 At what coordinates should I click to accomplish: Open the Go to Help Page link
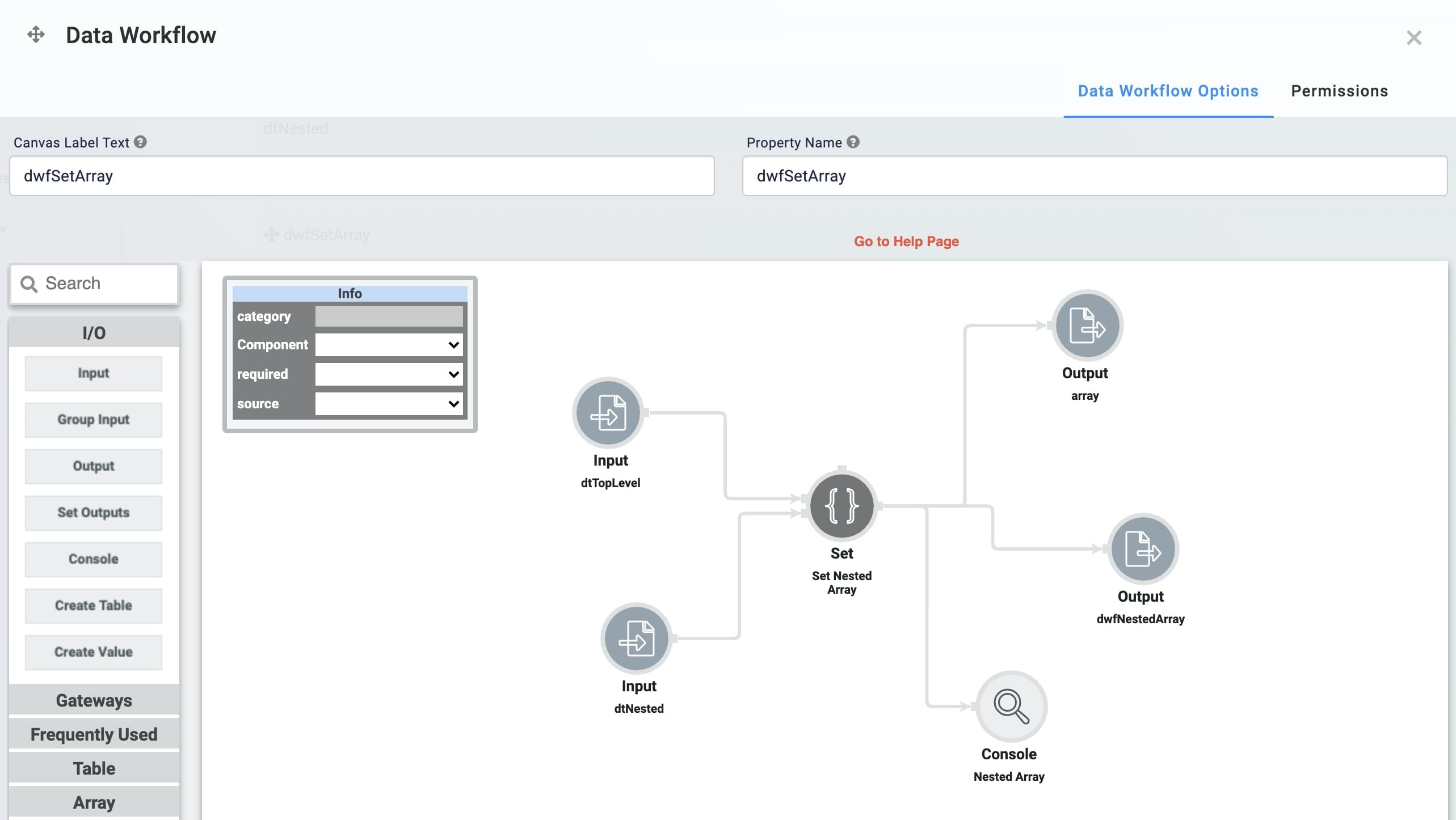click(906, 242)
